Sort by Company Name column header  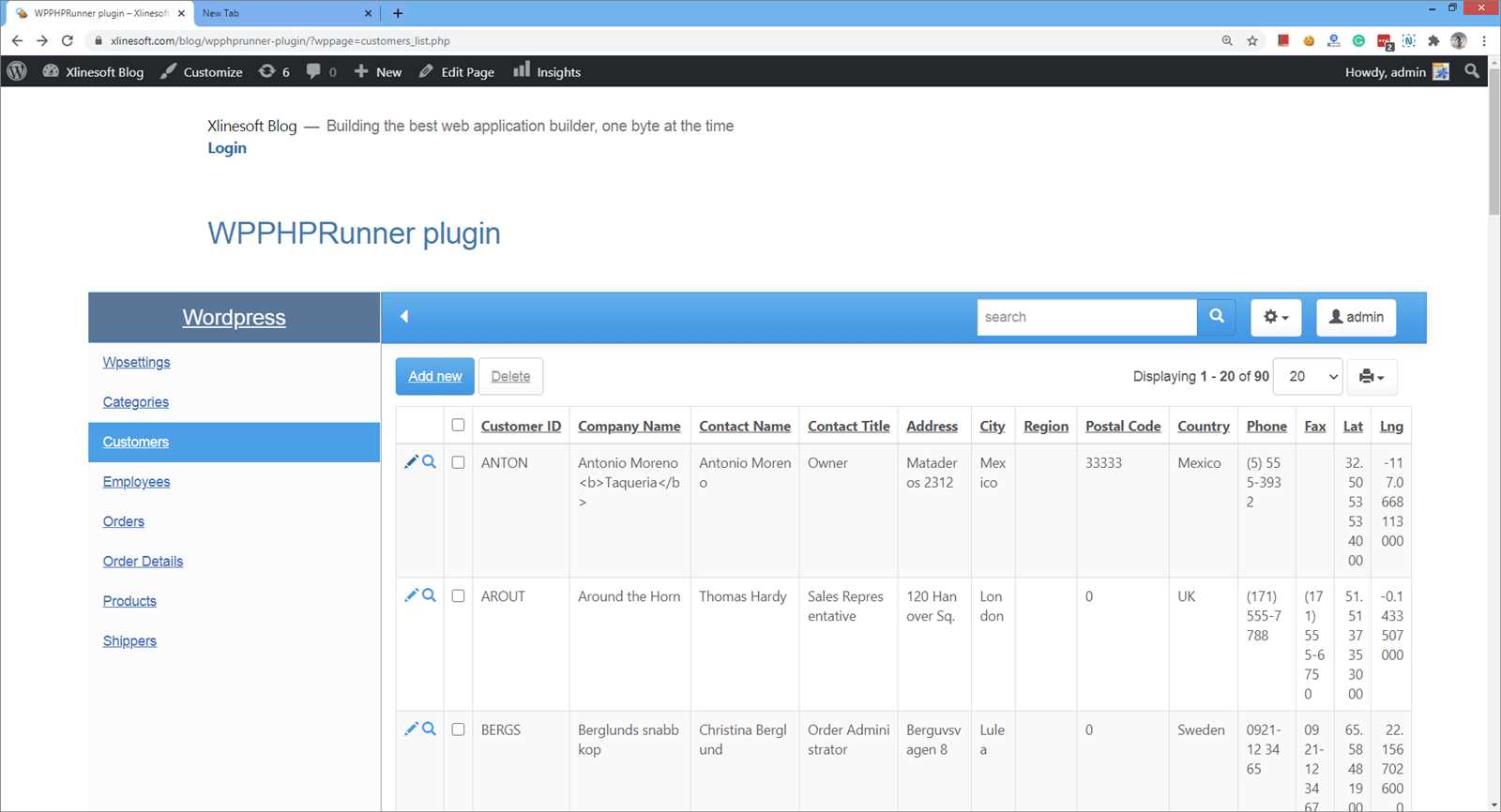point(629,426)
